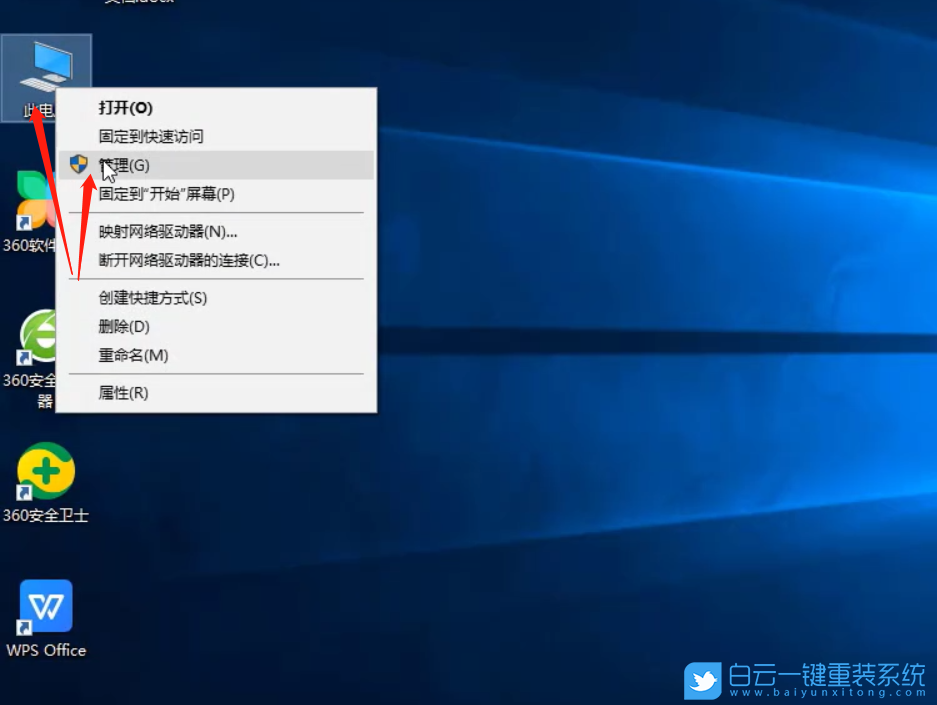Choose 管理(G) from the menu
Viewport: 937px width, 705px height.
click(125, 165)
